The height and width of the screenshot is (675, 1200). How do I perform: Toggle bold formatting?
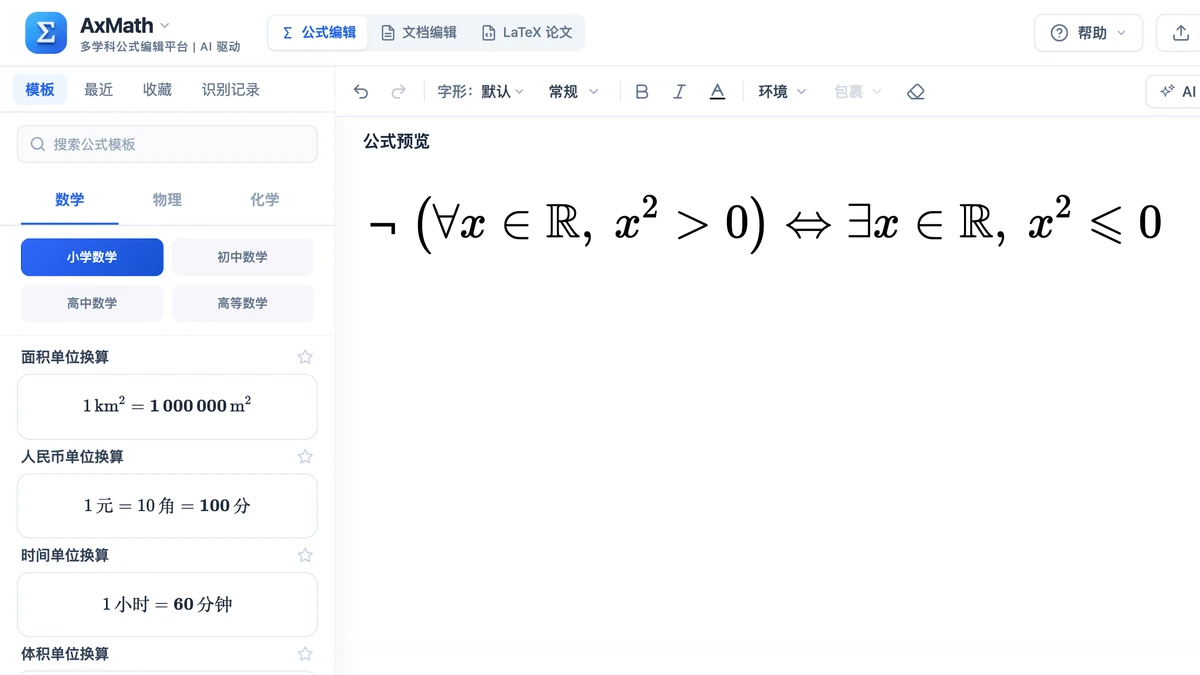(x=642, y=92)
